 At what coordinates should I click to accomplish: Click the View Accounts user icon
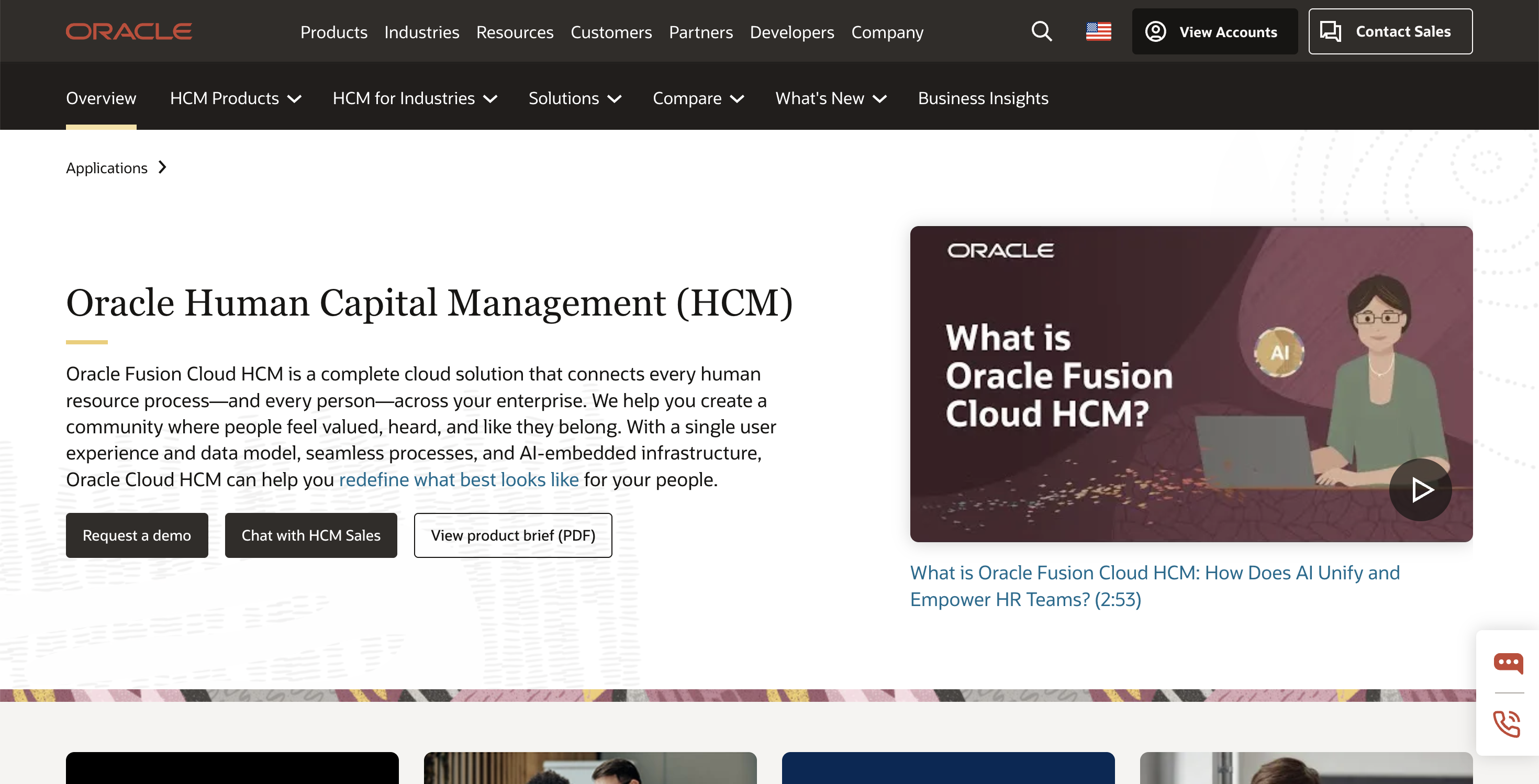1155,31
